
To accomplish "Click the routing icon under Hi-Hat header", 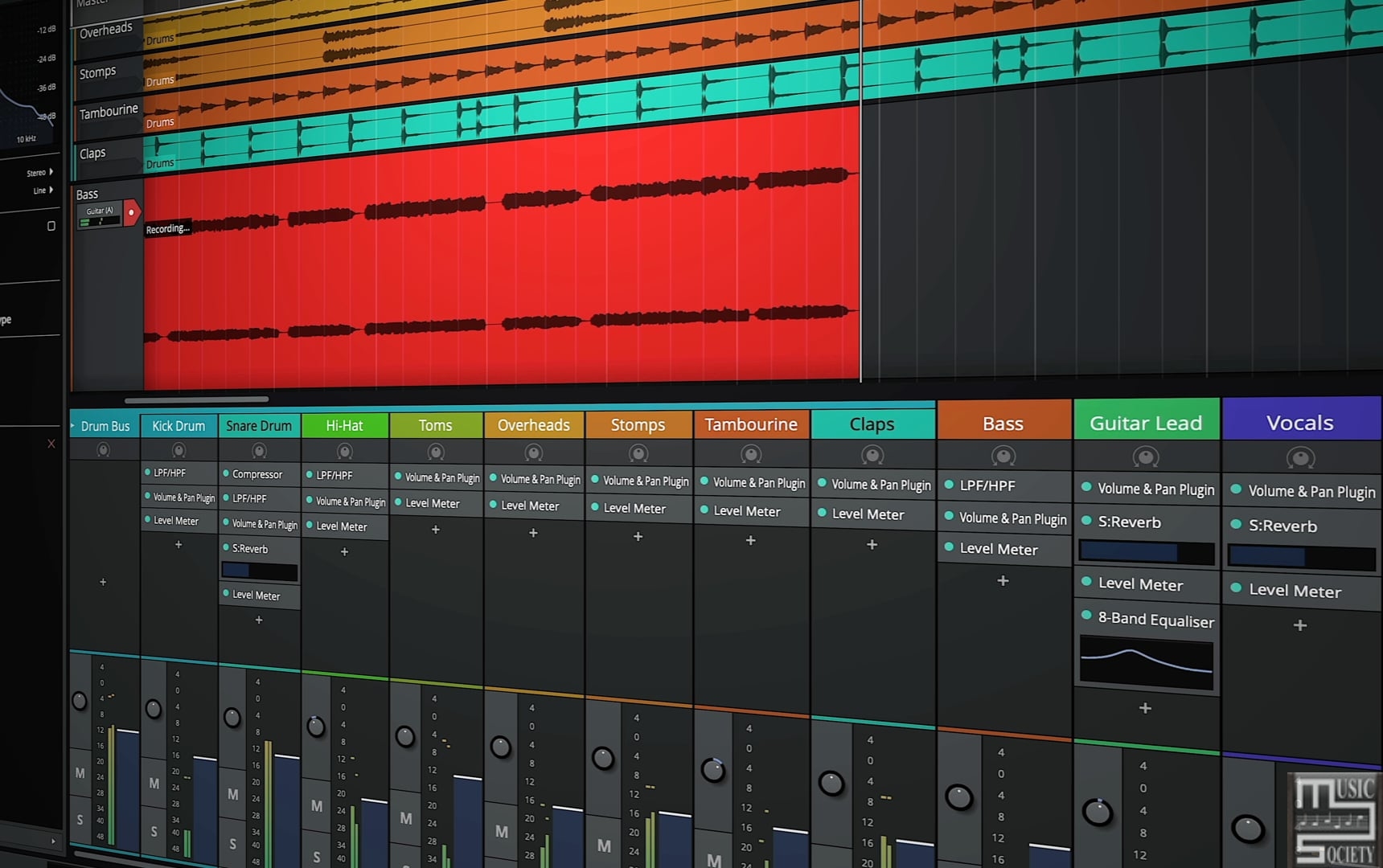I will [345, 452].
